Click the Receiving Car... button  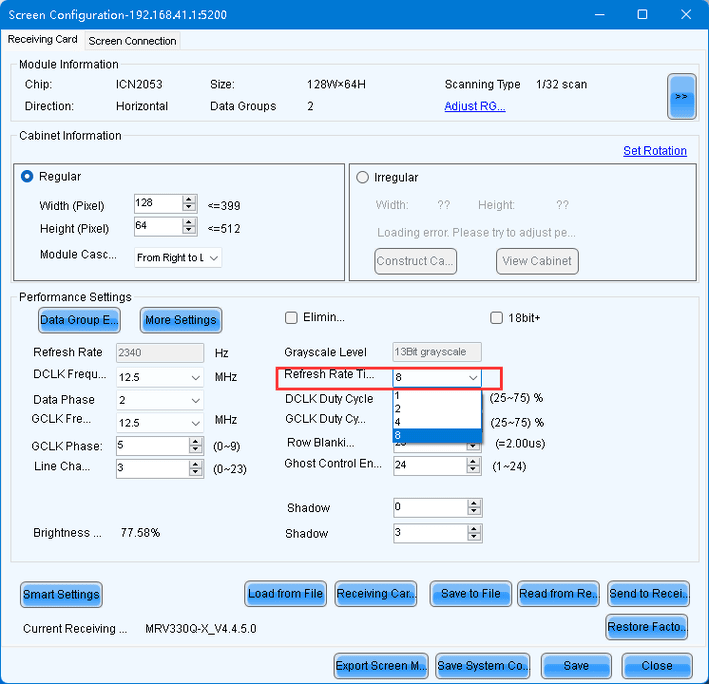tap(376, 594)
